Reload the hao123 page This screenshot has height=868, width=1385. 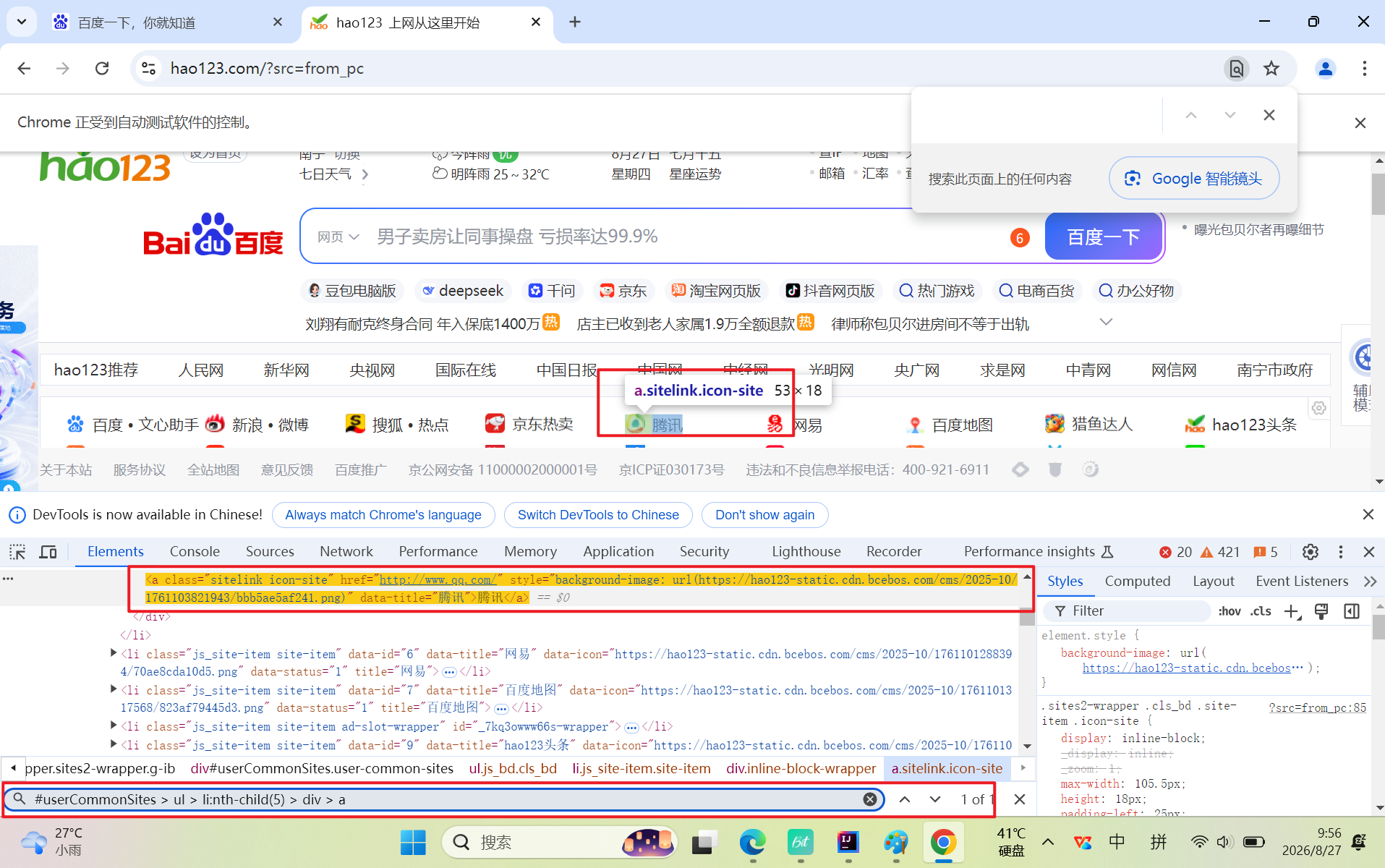tap(102, 68)
